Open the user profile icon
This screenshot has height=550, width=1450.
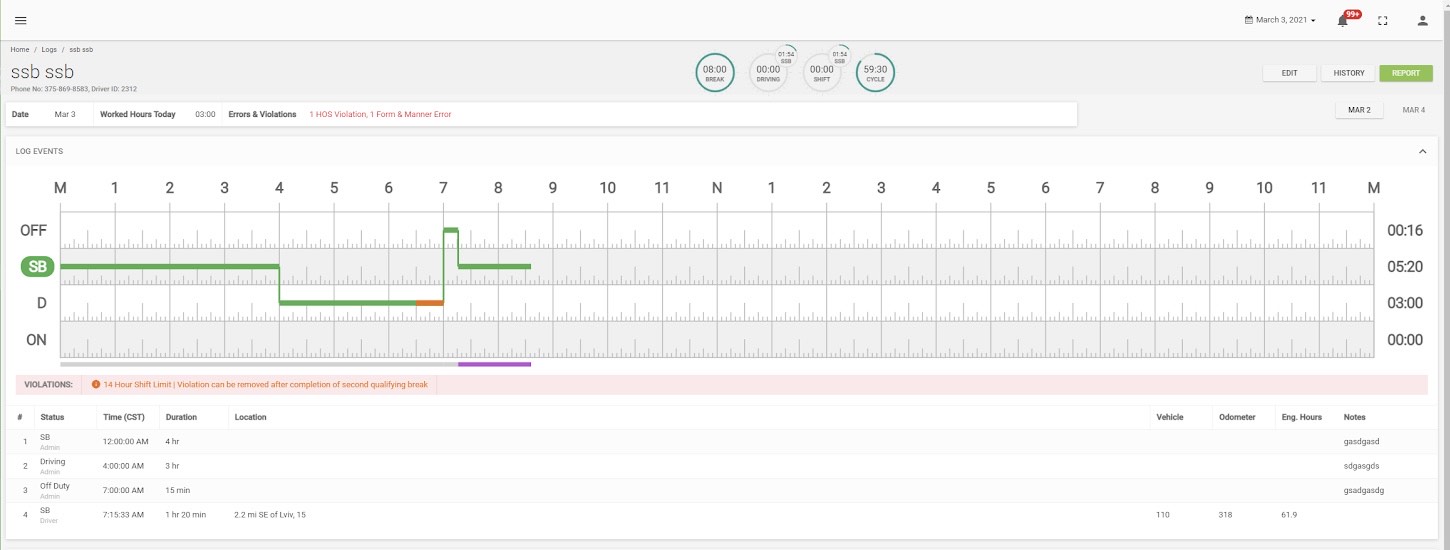(1423, 20)
